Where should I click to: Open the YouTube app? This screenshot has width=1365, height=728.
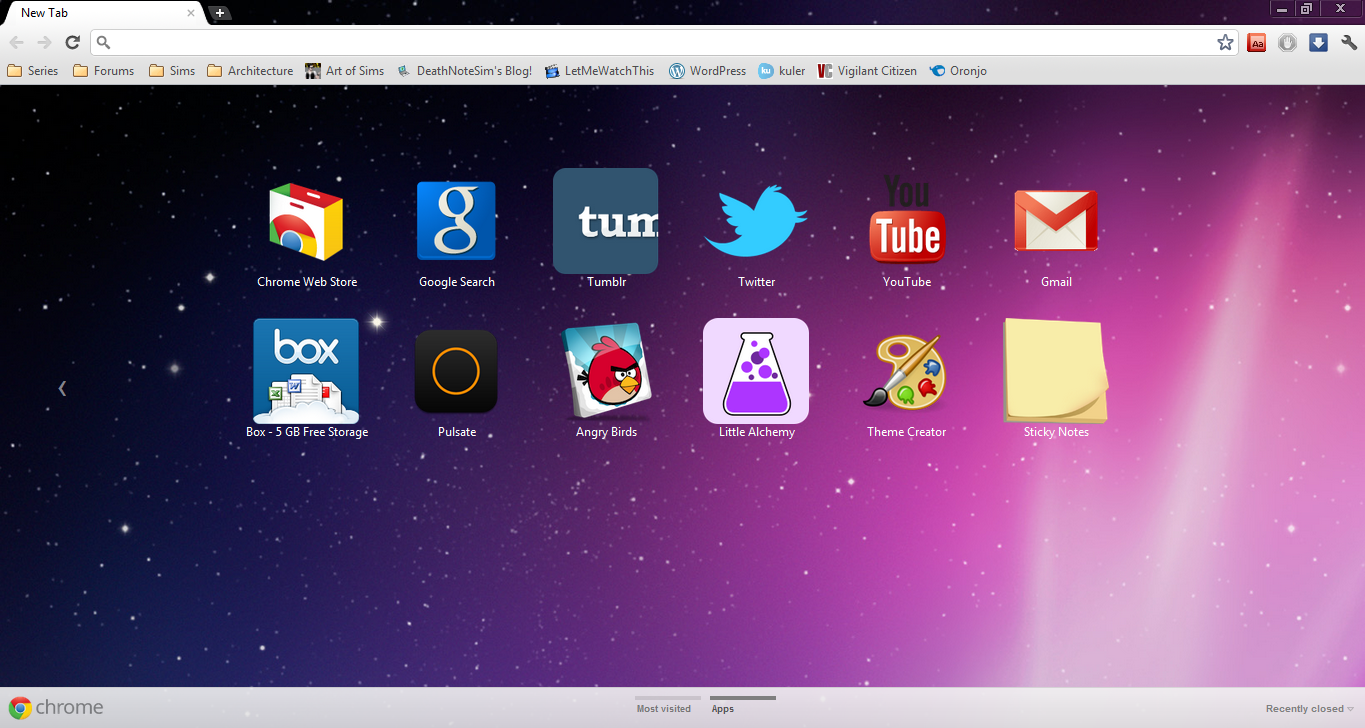907,220
